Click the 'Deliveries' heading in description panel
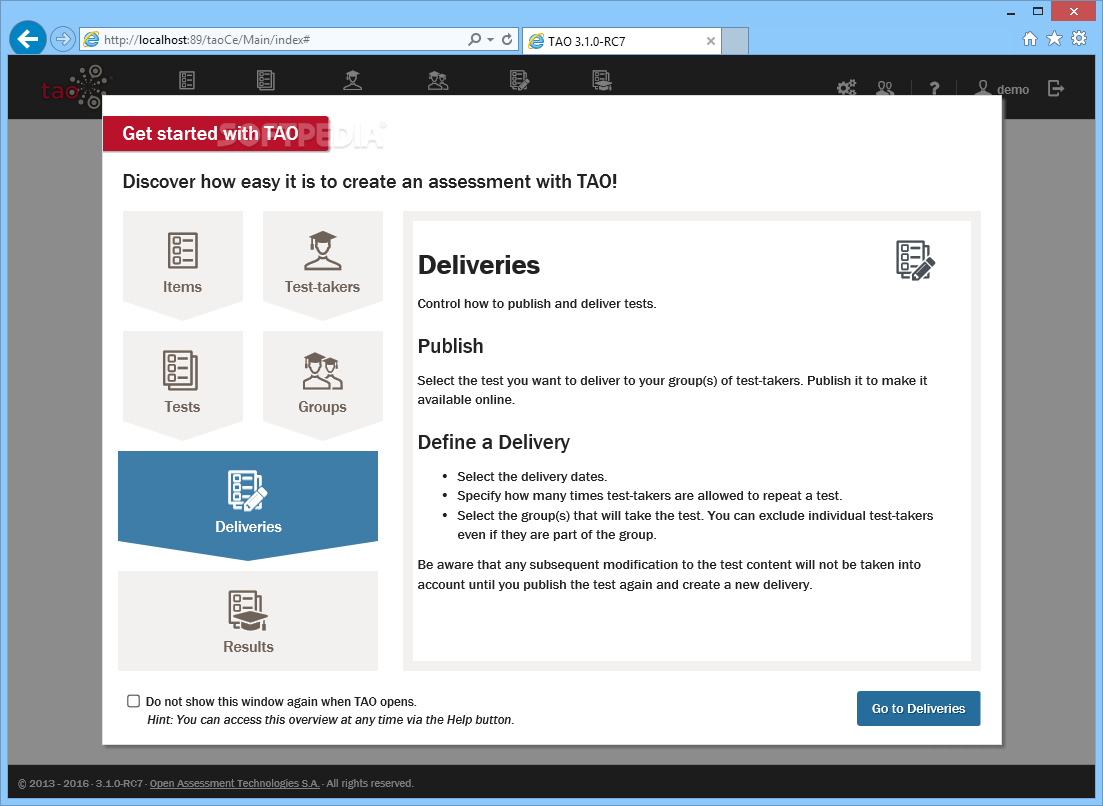 point(479,265)
